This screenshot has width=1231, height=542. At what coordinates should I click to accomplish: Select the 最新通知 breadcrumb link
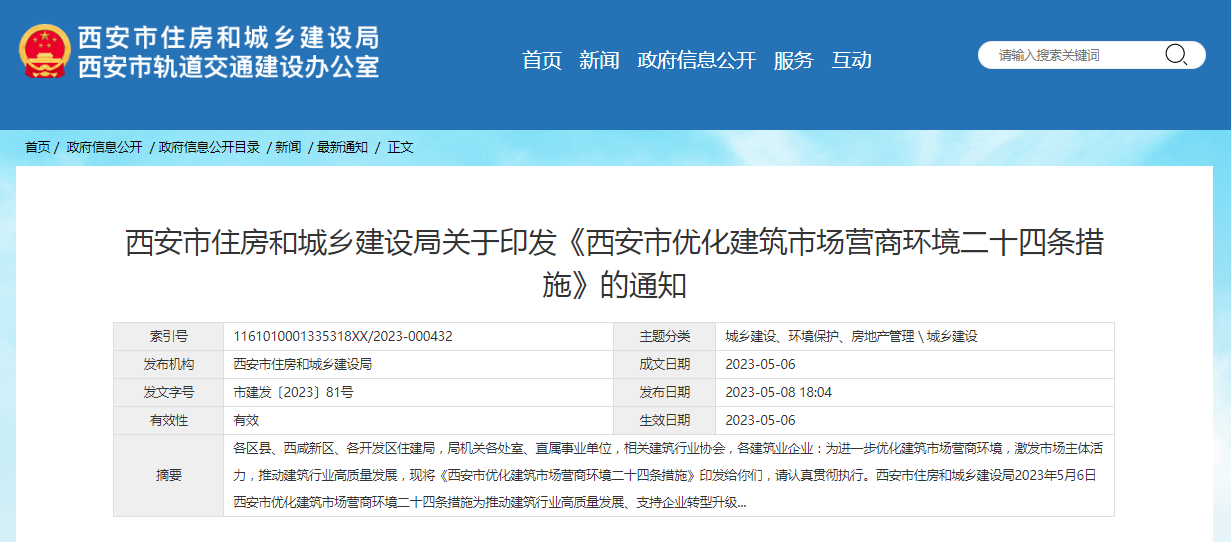click(x=342, y=147)
